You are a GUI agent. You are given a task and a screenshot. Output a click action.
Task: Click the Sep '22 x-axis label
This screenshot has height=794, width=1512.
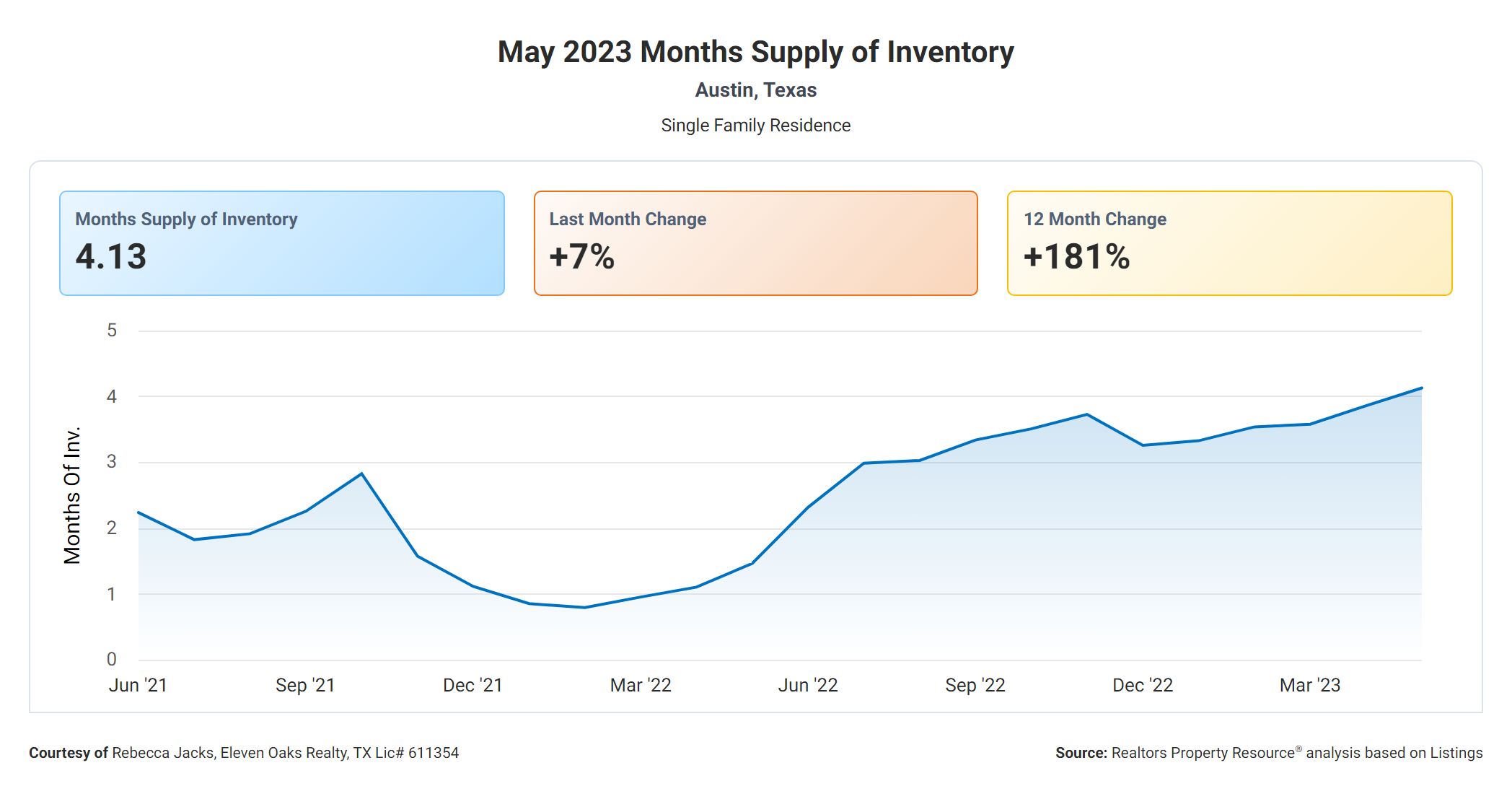975,685
